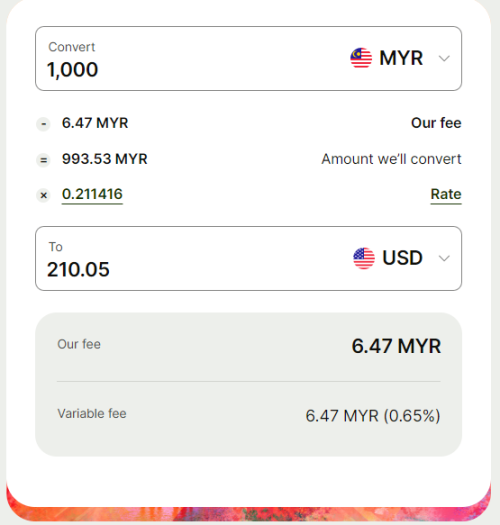The width and height of the screenshot is (500, 525).
Task: Expand the USD currency chevron
Action: (x=444, y=258)
